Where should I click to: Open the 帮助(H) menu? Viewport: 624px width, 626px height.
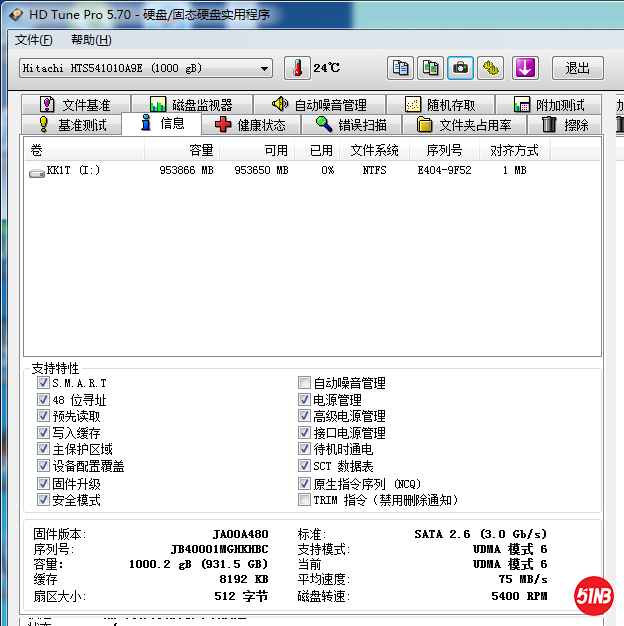(91, 40)
